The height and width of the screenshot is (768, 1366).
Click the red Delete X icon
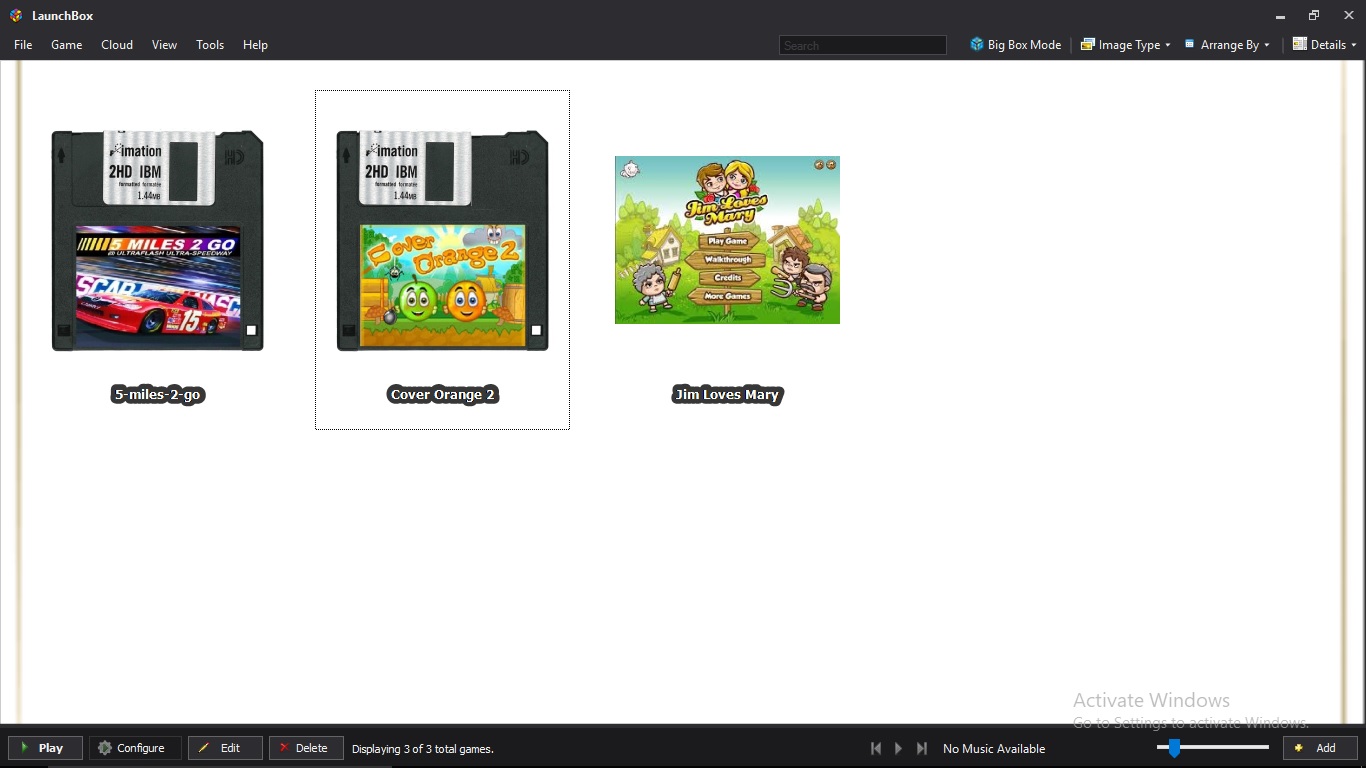[x=284, y=748]
